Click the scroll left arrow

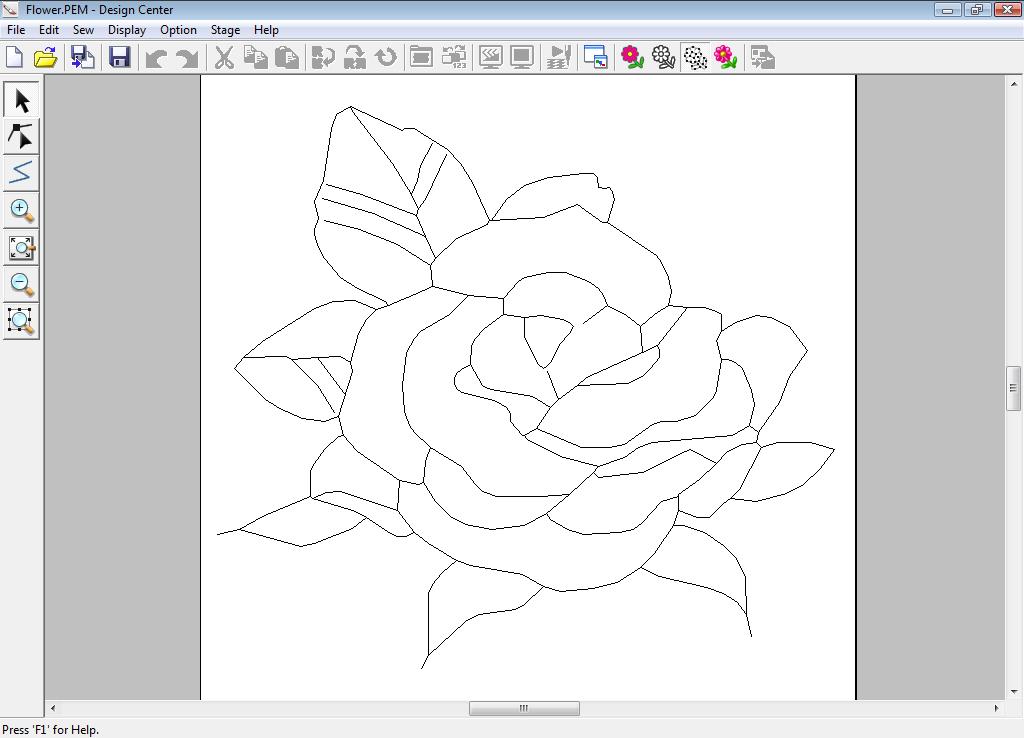click(53, 708)
